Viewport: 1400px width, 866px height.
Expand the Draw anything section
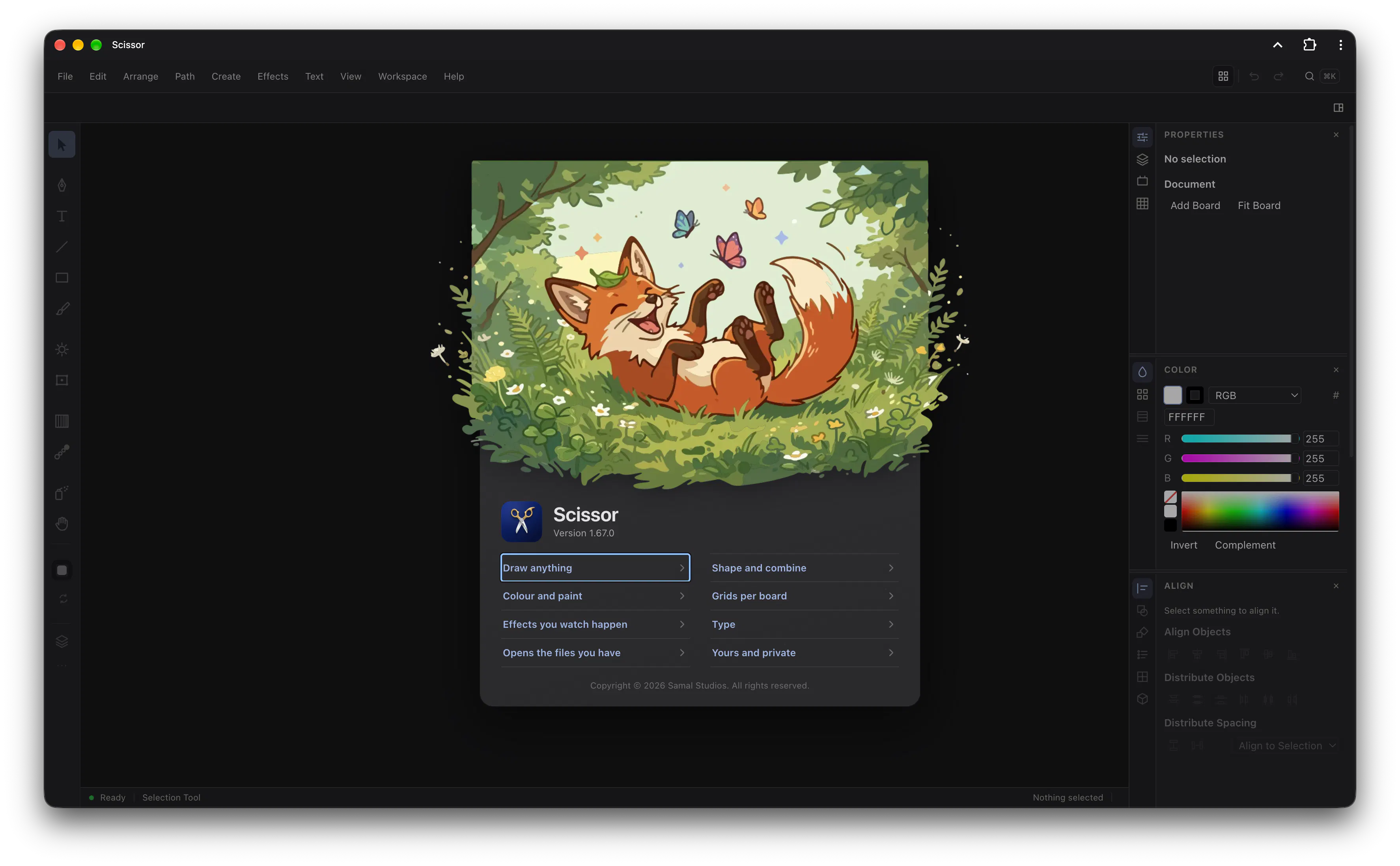pyautogui.click(x=595, y=567)
